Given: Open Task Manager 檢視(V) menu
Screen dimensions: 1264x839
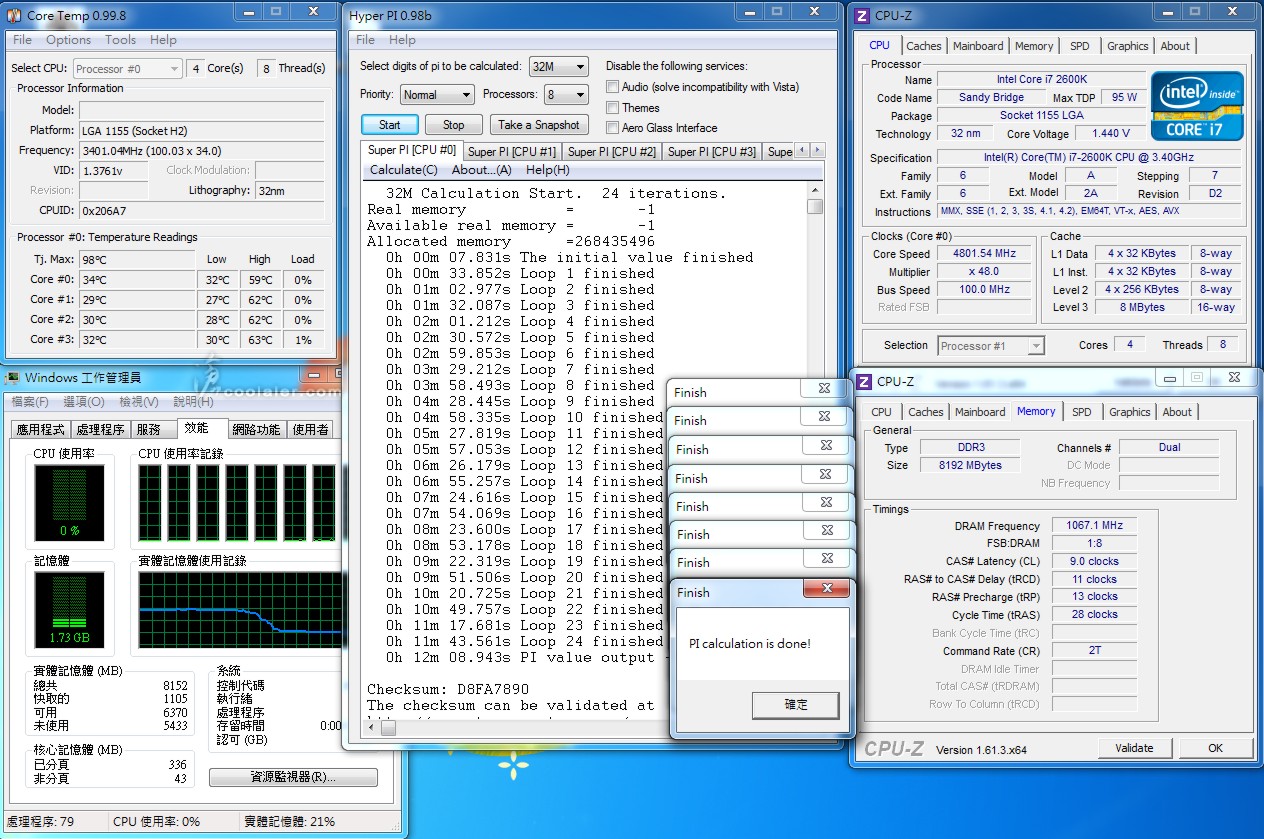Looking at the screenshot, I should tap(138, 402).
